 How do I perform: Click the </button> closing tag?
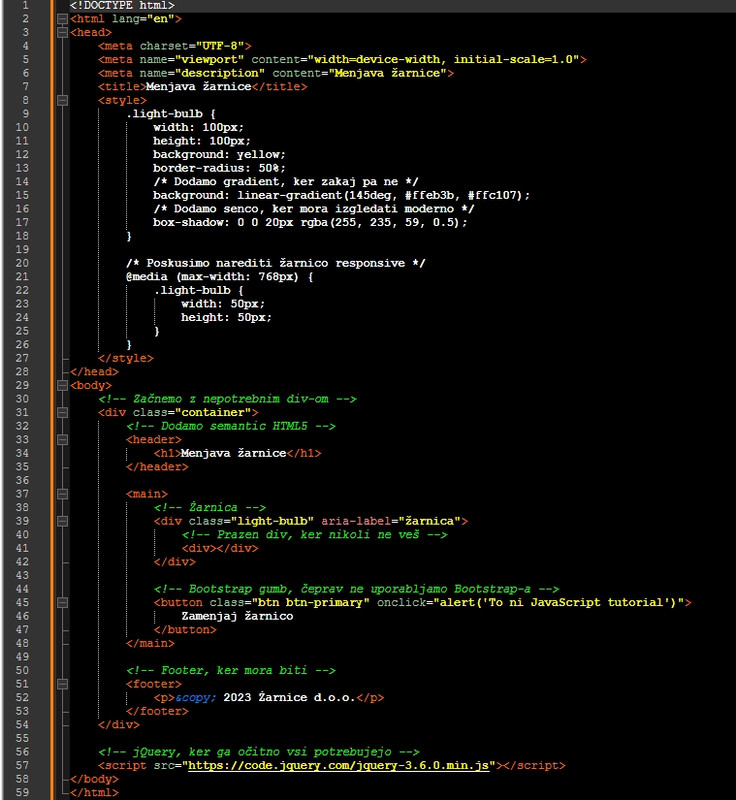tap(185, 630)
